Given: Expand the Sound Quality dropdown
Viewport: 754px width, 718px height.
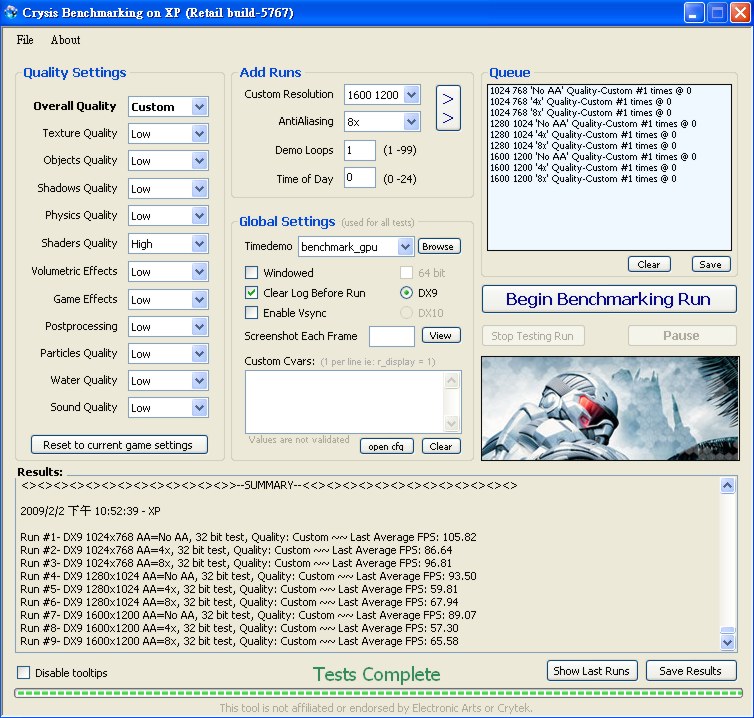Looking at the screenshot, I should click(x=199, y=407).
